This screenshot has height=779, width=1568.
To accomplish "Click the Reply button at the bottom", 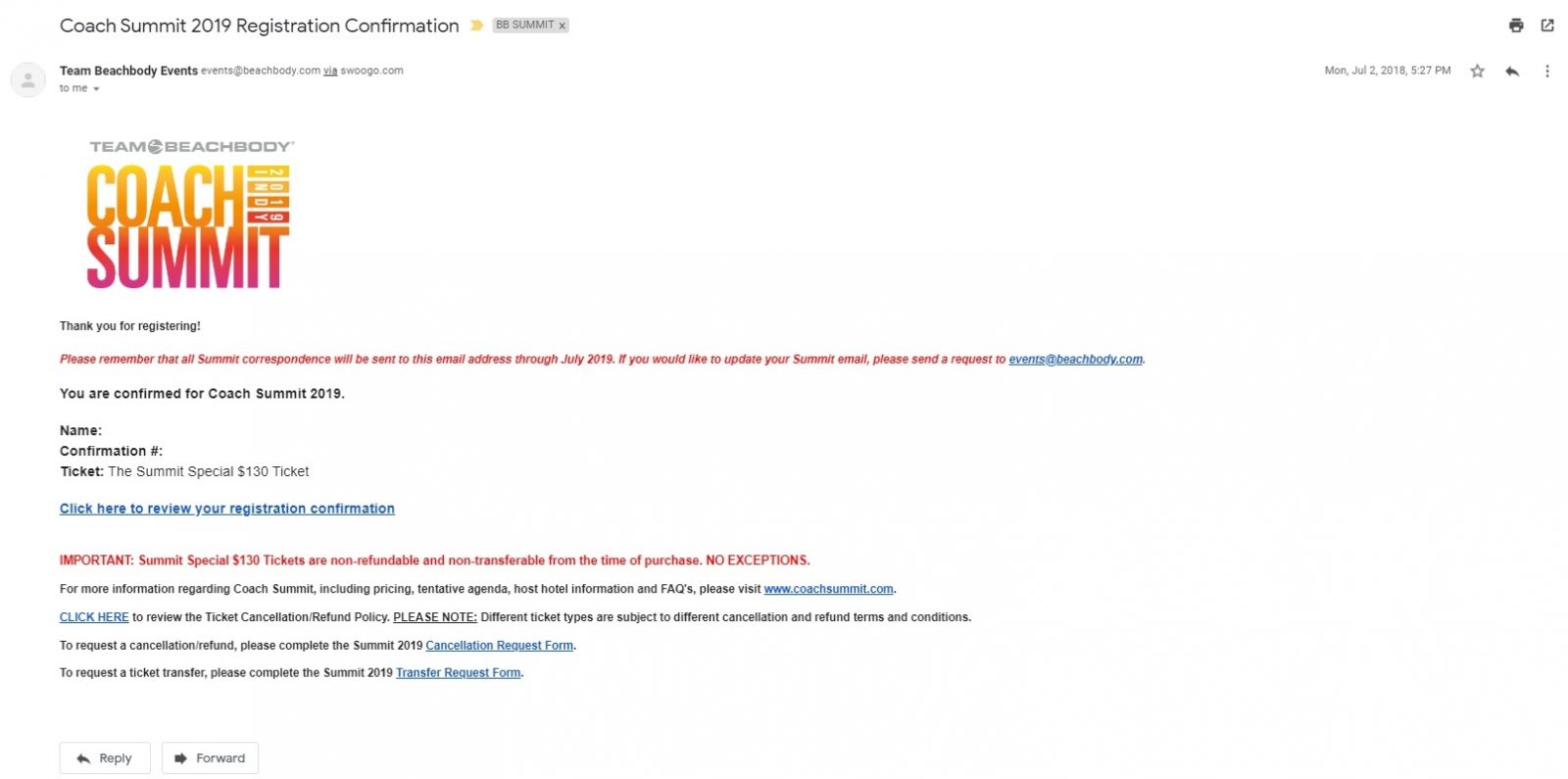I will (104, 757).
